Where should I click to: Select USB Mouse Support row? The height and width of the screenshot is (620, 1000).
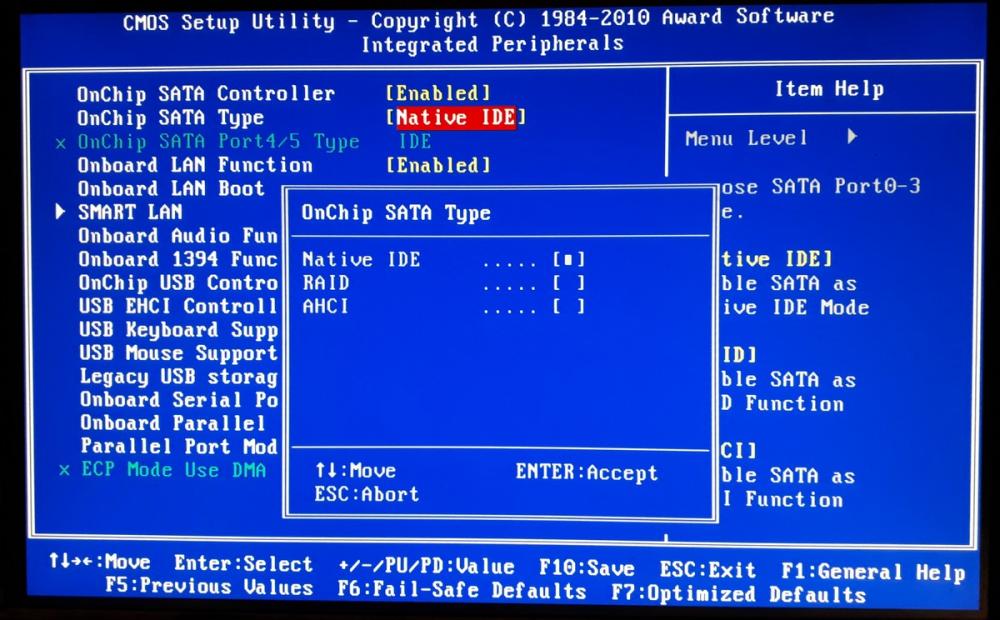tap(179, 353)
